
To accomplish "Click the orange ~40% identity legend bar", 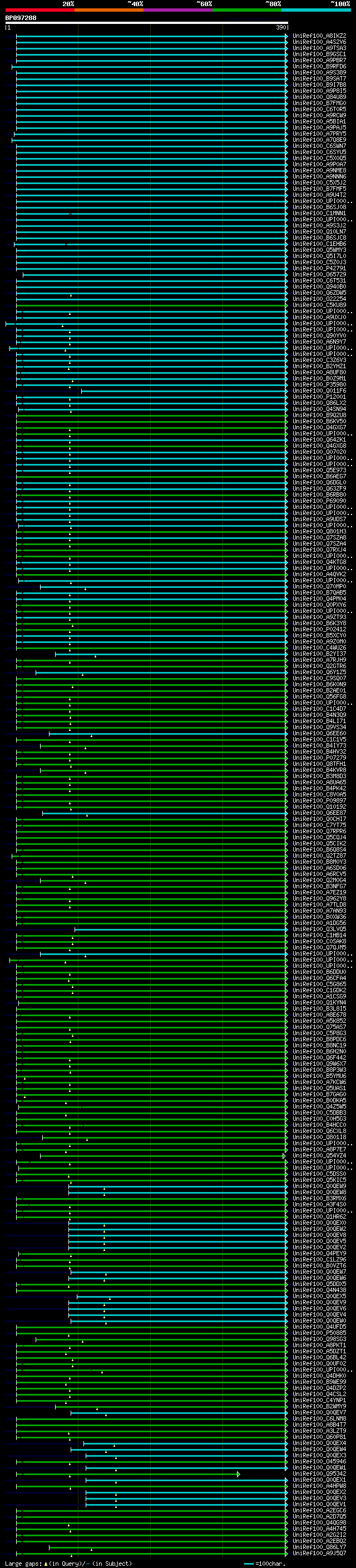I will pyautogui.click(x=109, y=10).
